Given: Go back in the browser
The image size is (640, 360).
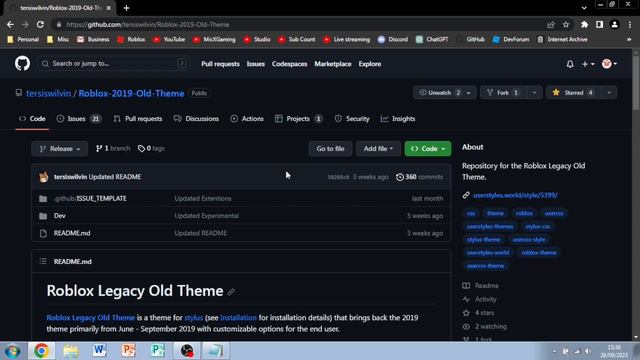Looking at the screenshot, I should coord(10,24).
